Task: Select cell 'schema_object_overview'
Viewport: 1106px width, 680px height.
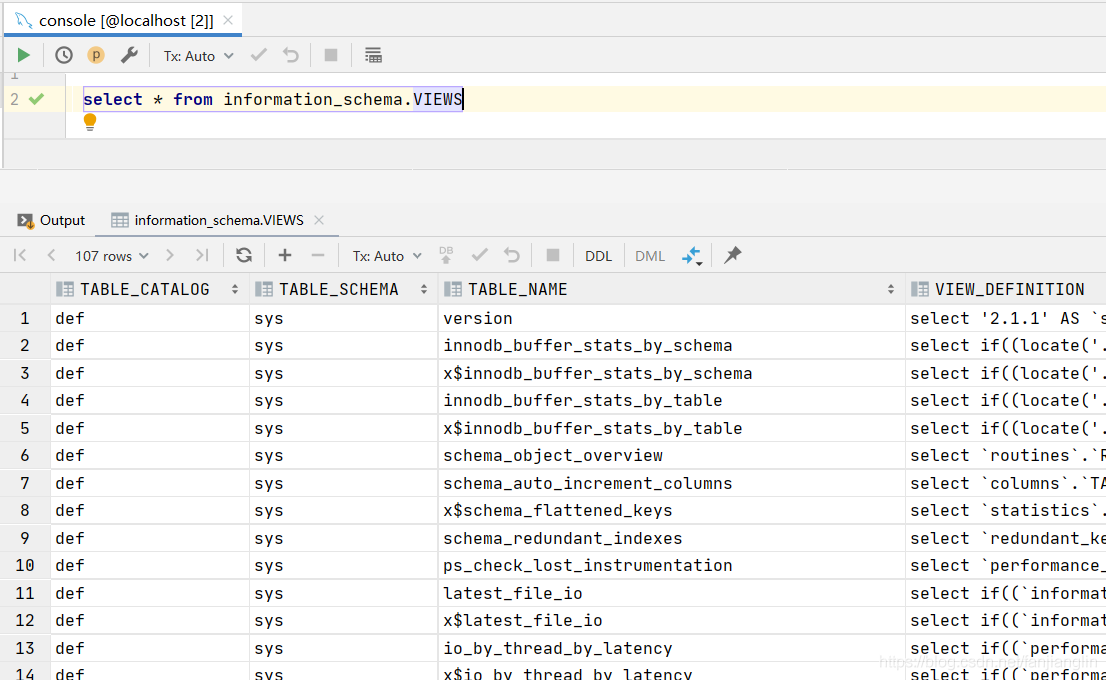Action: pyautogui.click(x=671, y=456)
